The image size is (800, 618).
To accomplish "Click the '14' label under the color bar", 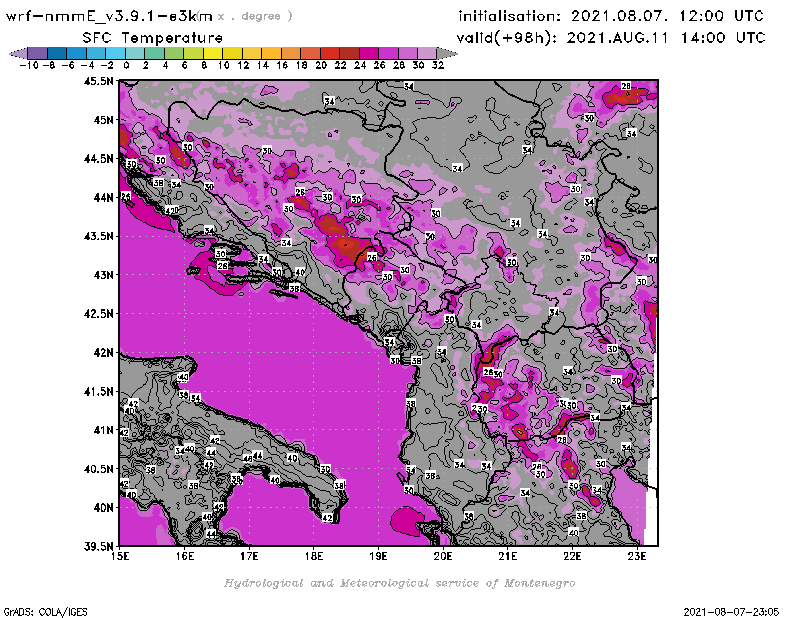I will pyautogui.click(x=262, y=65).
